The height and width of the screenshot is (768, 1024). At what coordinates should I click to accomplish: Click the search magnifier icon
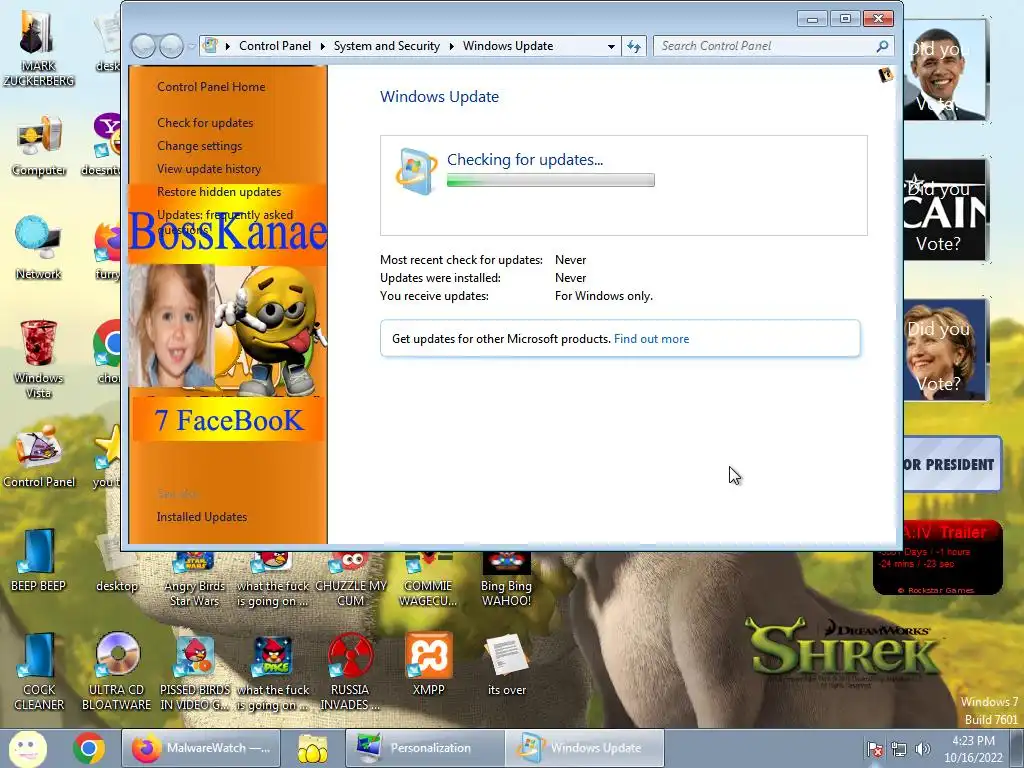(x=882, y=46)
